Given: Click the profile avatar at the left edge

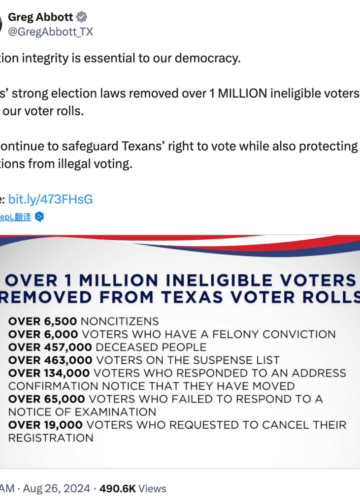Looking at the screenshot, I should click(1, 24).
